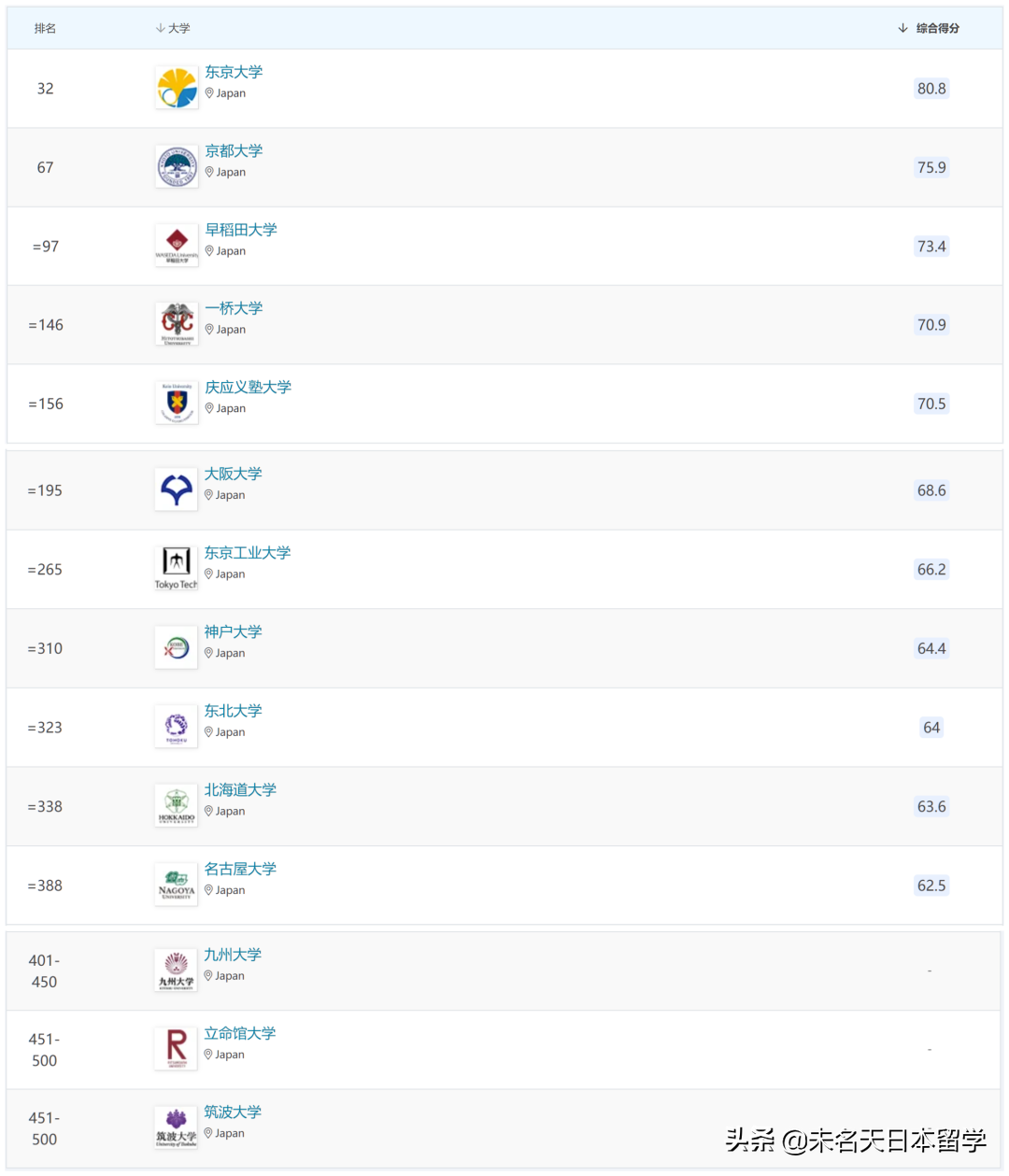
Task: Click the Hitotsubashi University crest logo
Action: coord(177,324)
